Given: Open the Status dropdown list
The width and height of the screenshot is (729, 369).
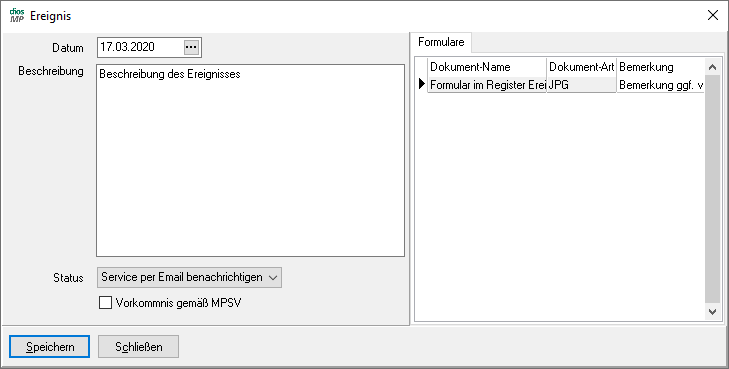Looking at the screenshot, I should [189, 277].
